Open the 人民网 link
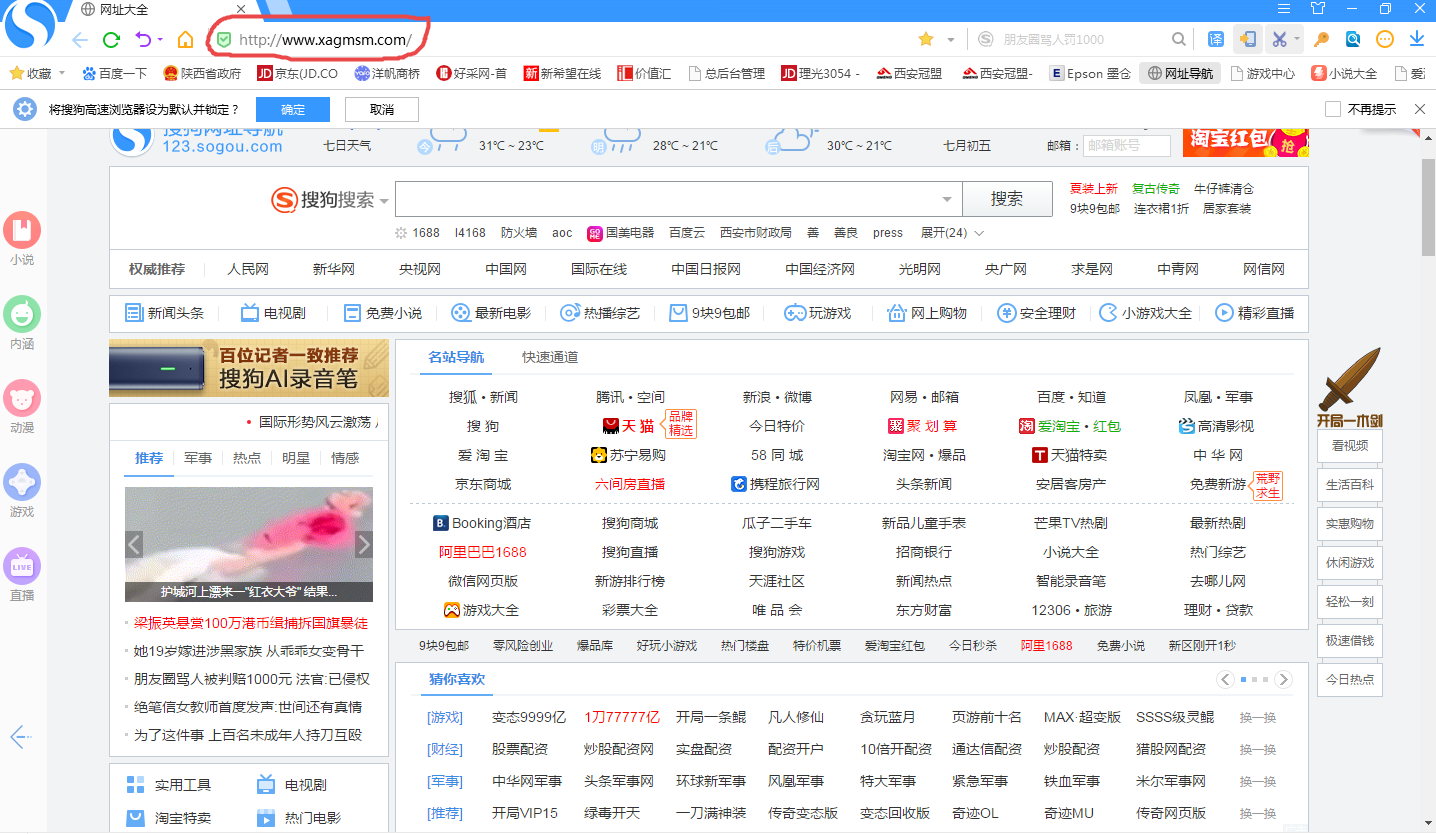The width and height of the screenshot is (1436, 834). 248,269
